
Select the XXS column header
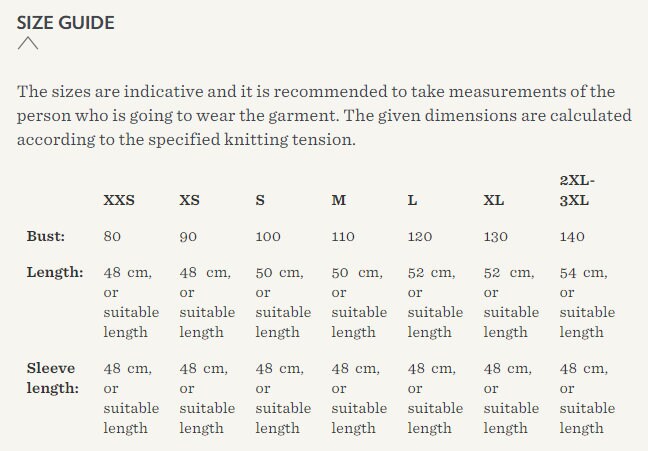(119, 200)
